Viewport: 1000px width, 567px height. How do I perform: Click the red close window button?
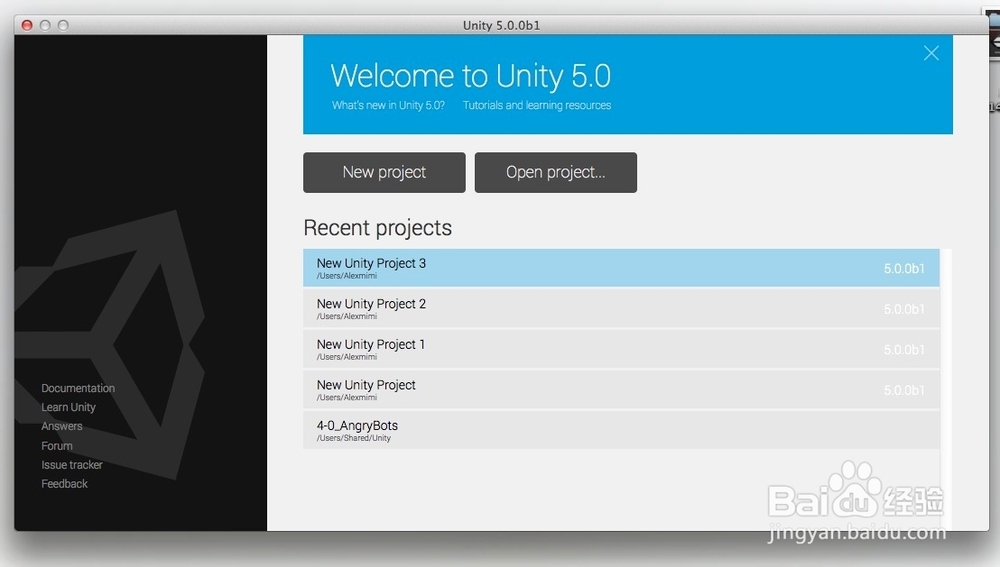coord(27,25)
